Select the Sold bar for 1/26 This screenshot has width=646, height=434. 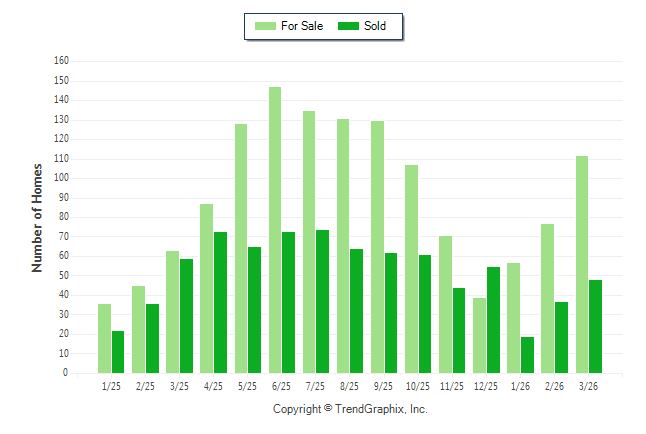[x=527, y=354]
